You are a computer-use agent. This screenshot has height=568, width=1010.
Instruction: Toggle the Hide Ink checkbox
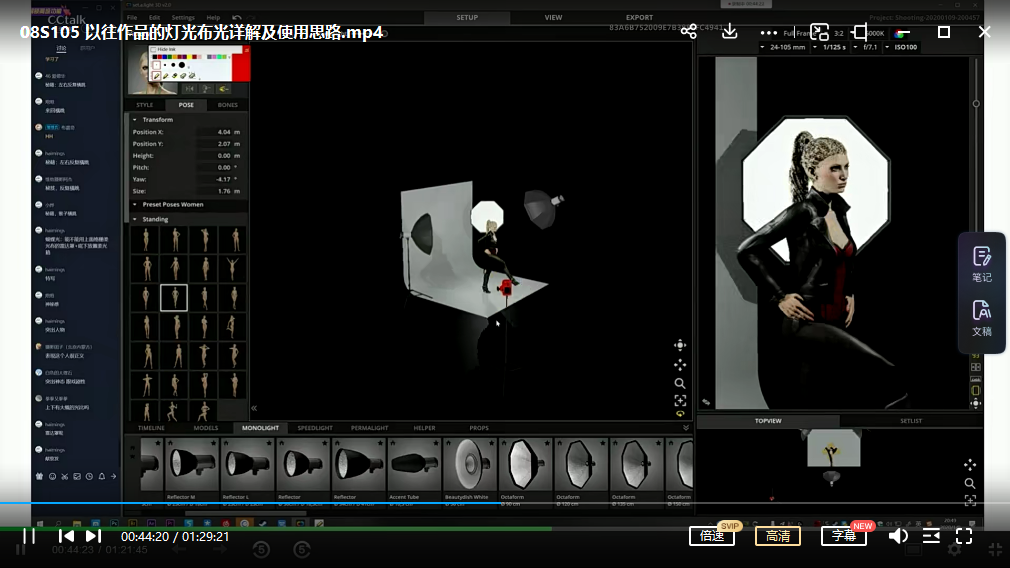tap(153, 50)
